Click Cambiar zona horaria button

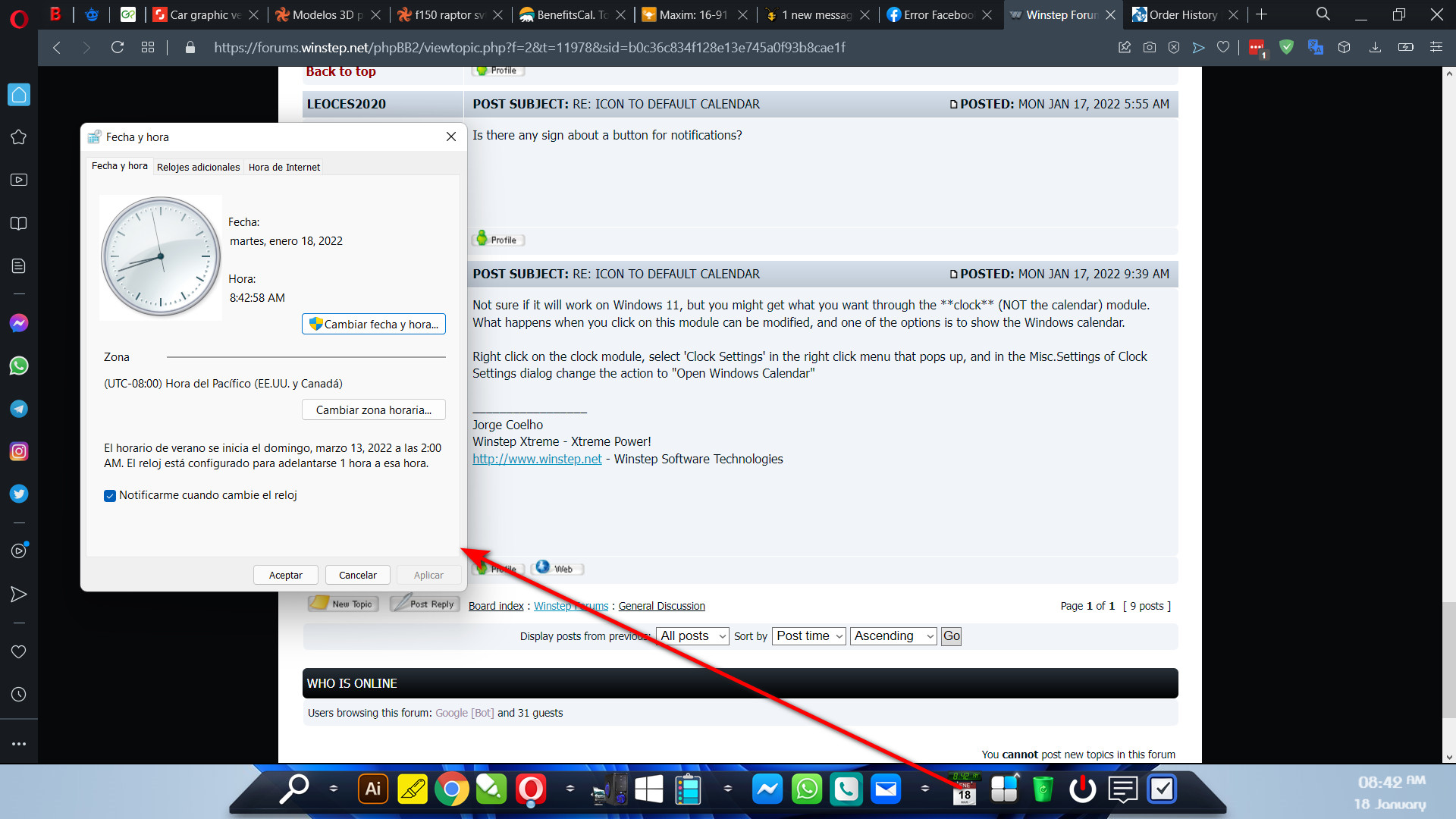point(374,410)
